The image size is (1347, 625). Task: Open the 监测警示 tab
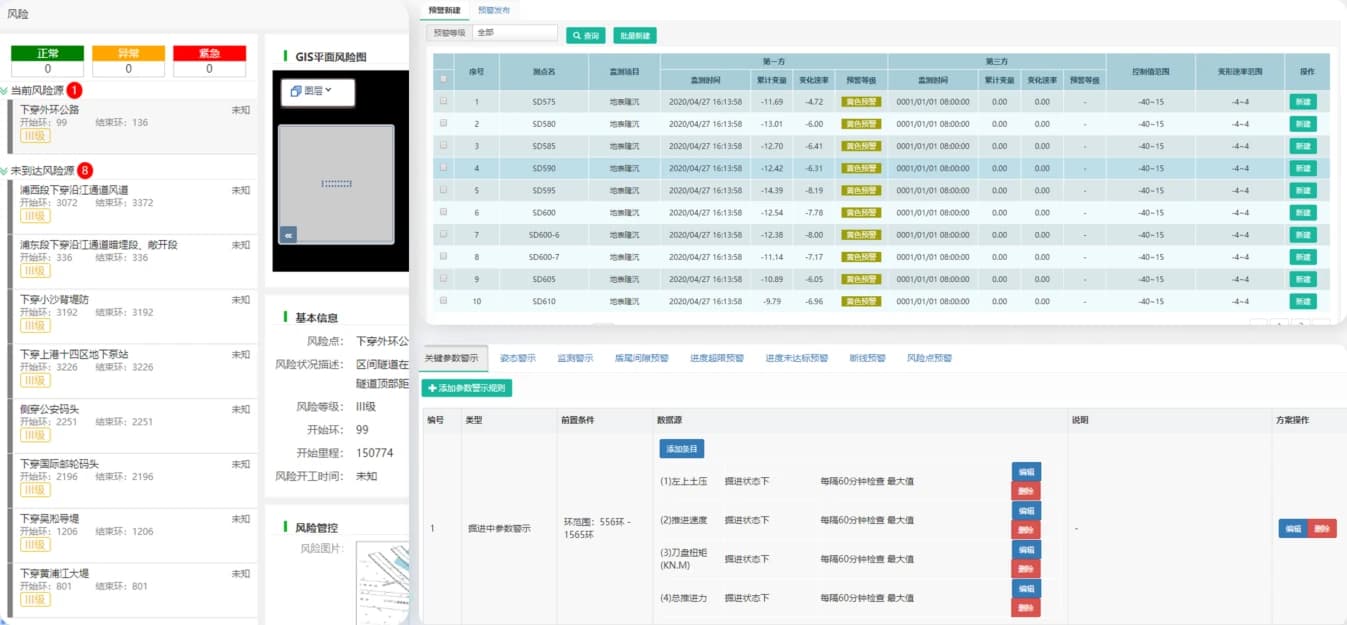coord(575,358)
